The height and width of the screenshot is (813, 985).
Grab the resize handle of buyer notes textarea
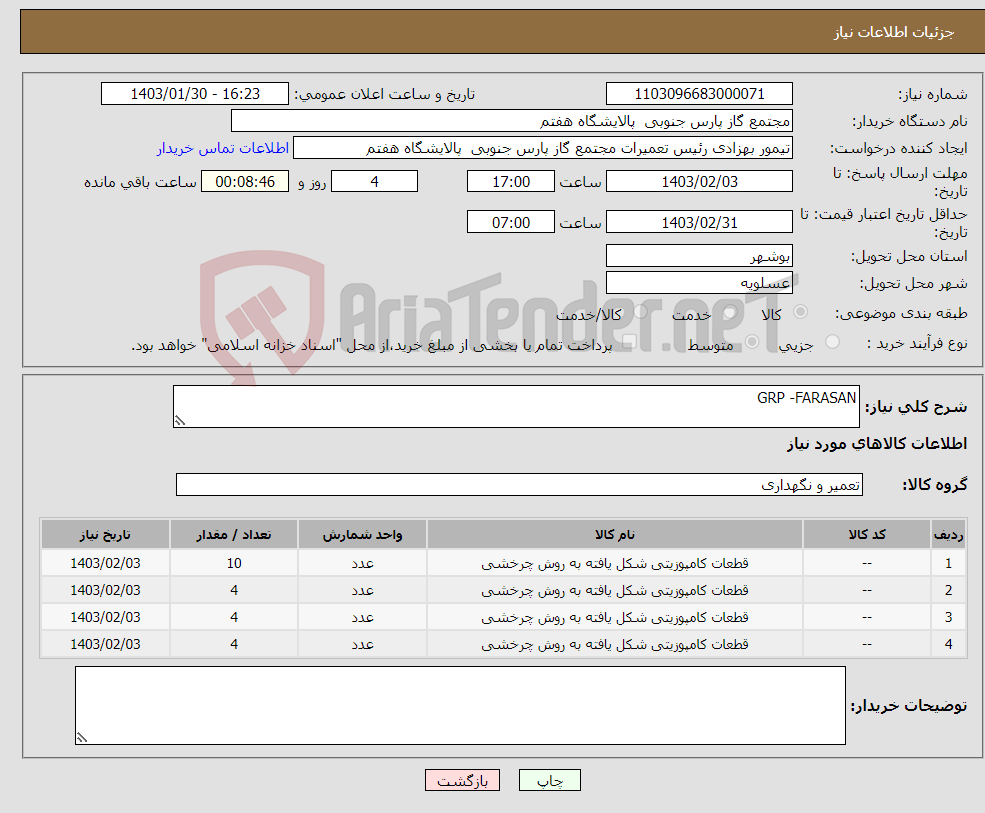click(82, 738)
